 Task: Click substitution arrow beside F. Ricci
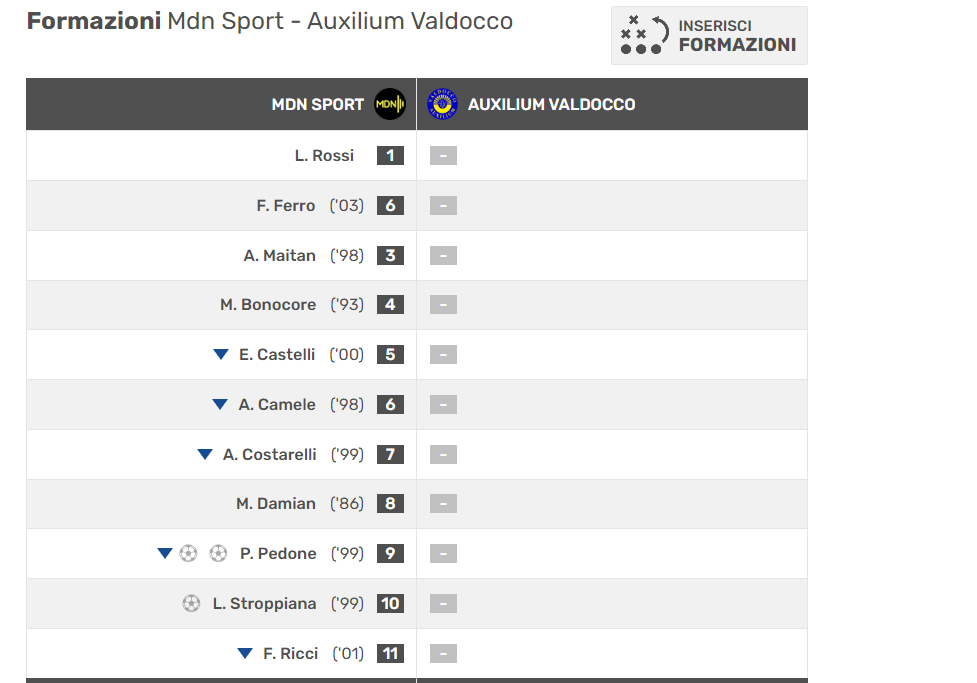tap(245, 653)
